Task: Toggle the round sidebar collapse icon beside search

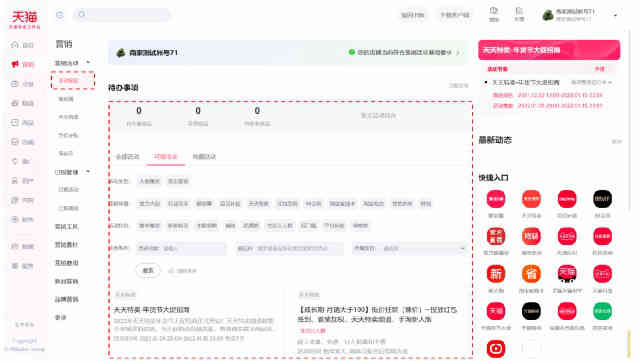Action: pyautogui.click(x=60, y=15)
